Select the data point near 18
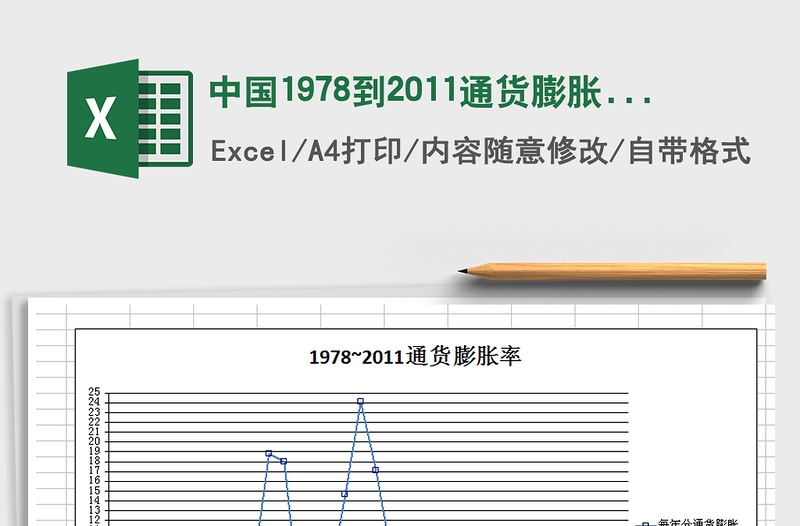Viewport: 800px width, 526px height. [x=284, y=461]
